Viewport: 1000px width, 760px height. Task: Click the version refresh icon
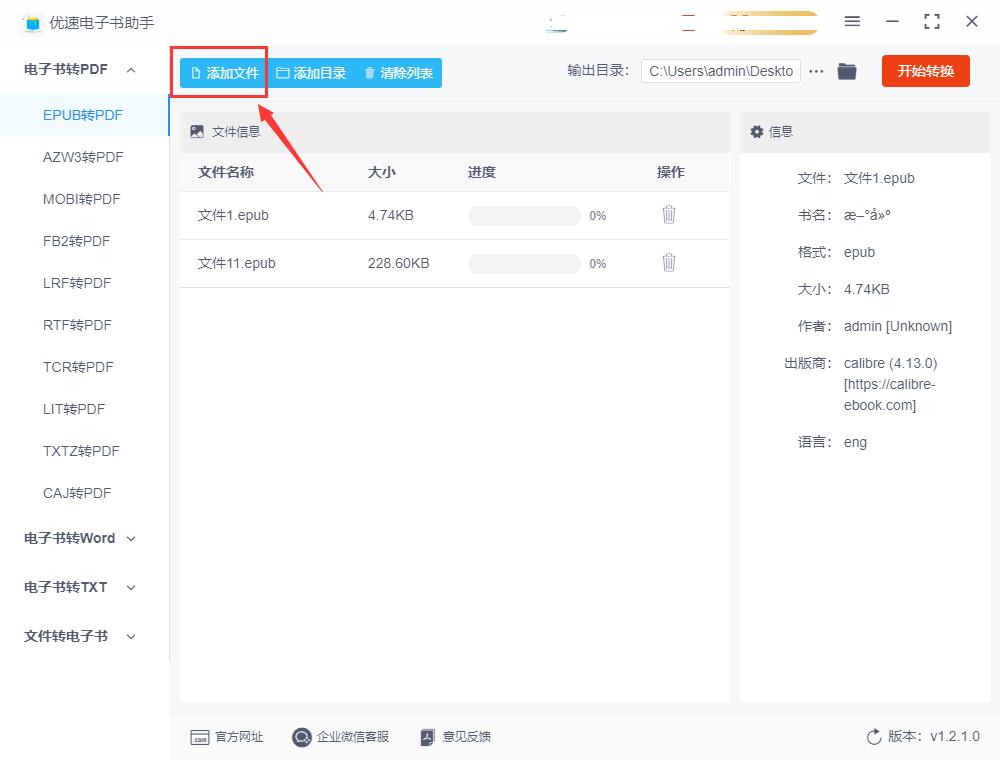tap(874, 737)
